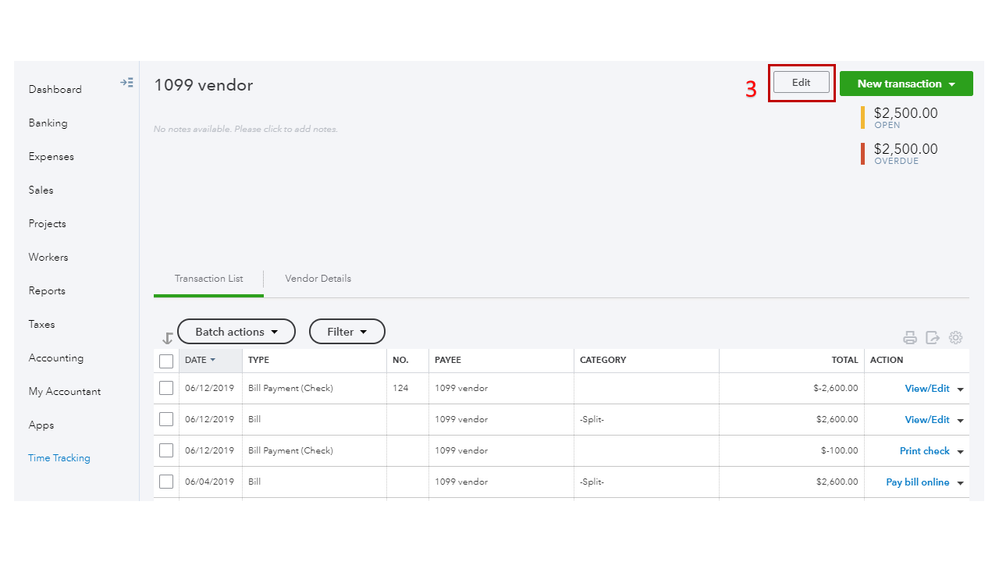Click the export list icon
The width and height of the screenshot is (999, 562).
pyautogui.click(x=932, y=338)
